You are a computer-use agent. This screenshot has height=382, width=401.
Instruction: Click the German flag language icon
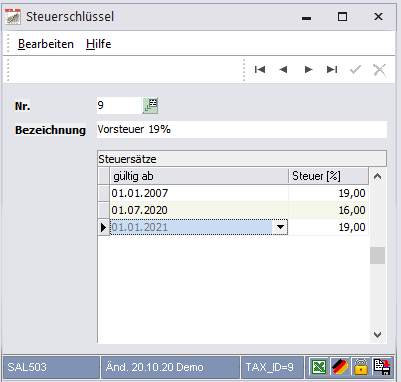coord(340,367)
